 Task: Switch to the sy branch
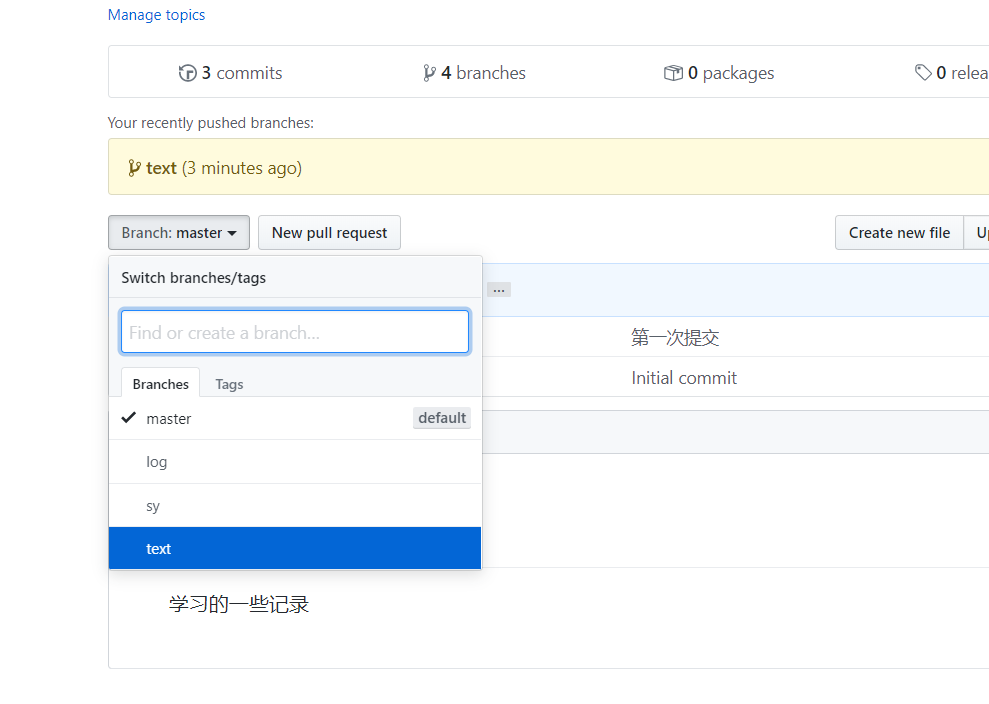(x=295, y=506)
